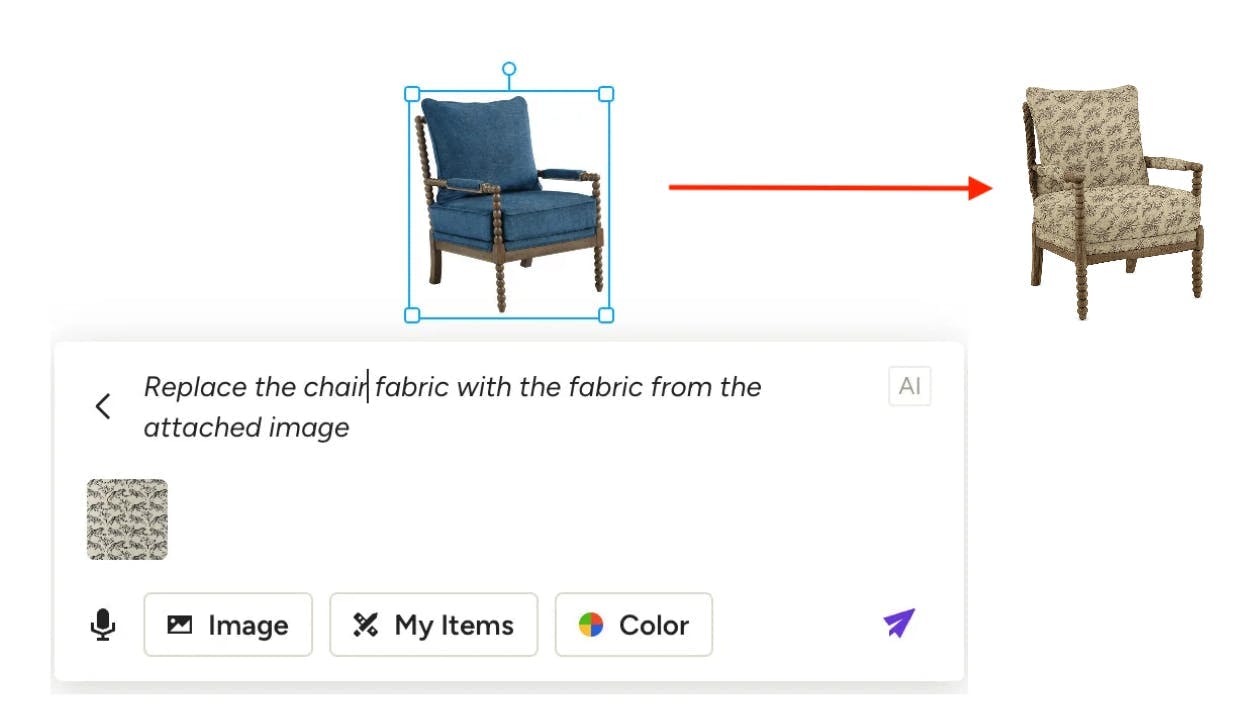
Task: Click the bottom-right resize handle of the selection
Action: click(605, 315)
